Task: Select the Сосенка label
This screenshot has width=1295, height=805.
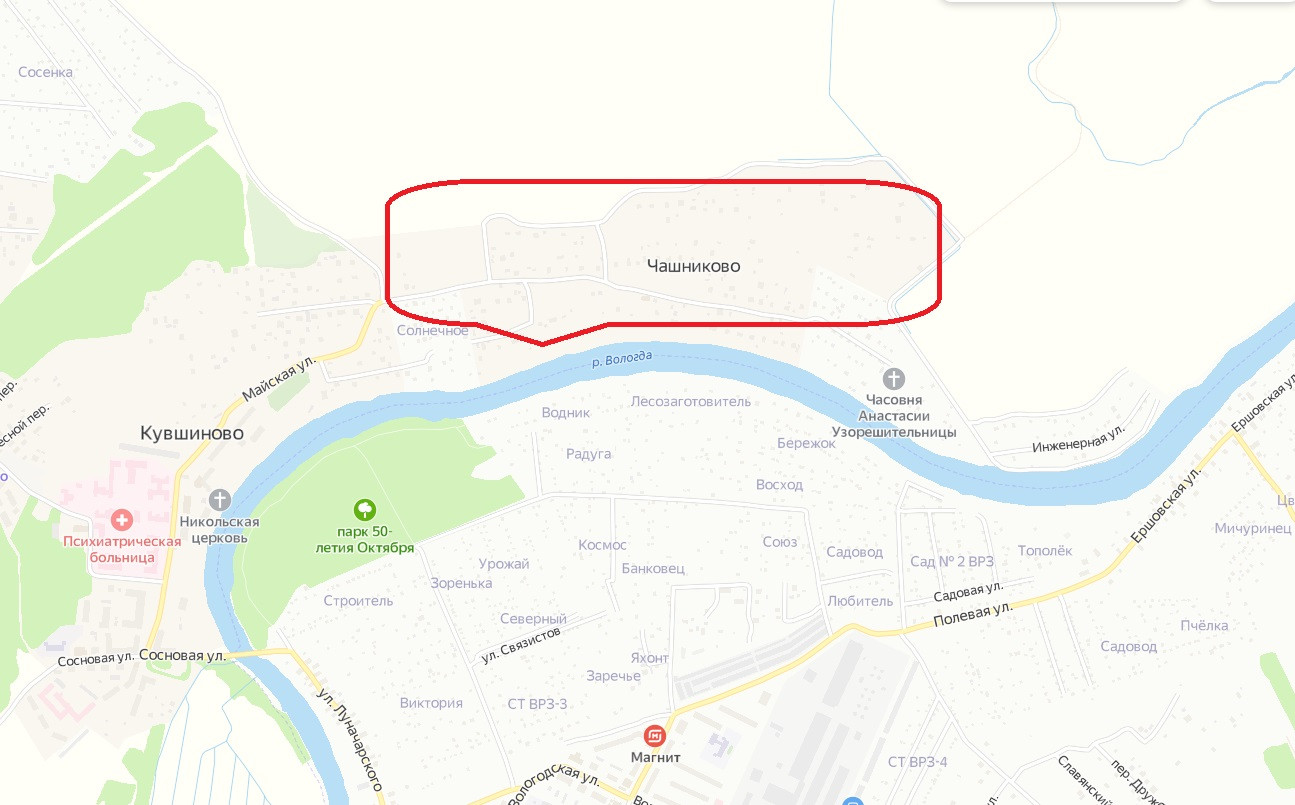Action: pos(46,72)
